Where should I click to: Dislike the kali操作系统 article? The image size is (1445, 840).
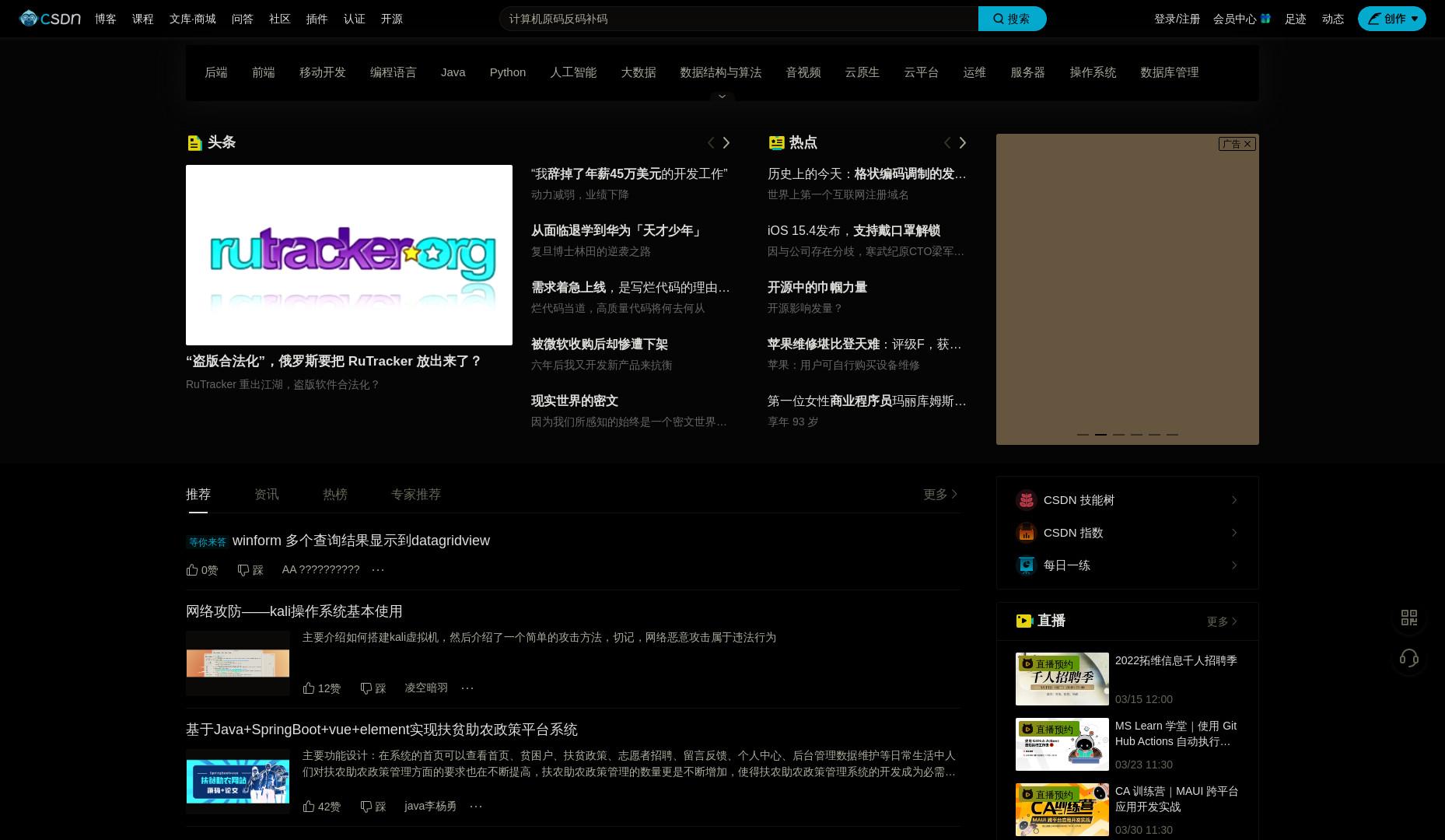[x=373, y=688]
